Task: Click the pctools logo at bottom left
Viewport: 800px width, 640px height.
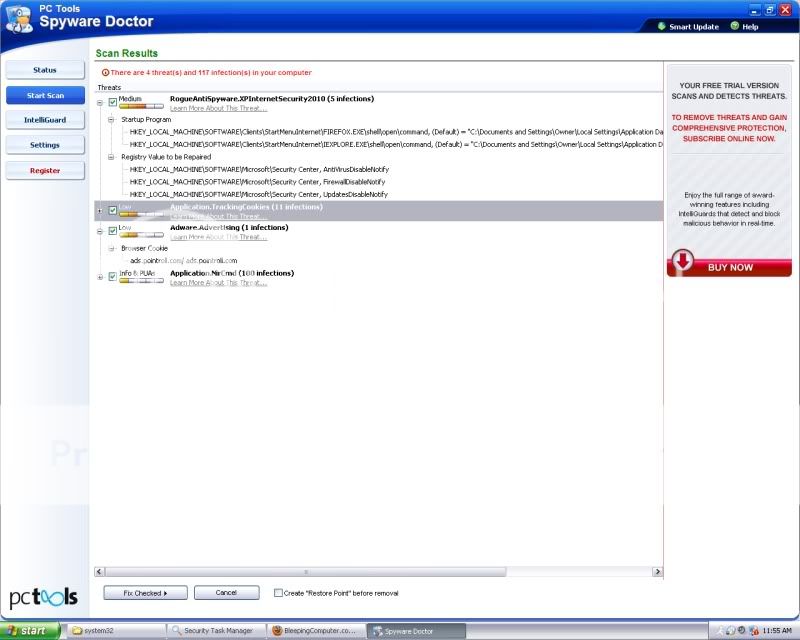Action: 44,596
